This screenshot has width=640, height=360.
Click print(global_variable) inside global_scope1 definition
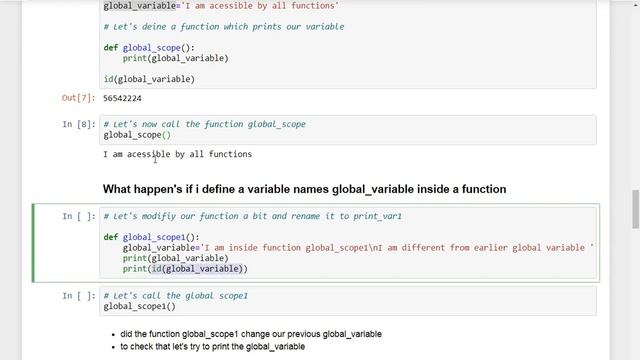click(176, 258)
